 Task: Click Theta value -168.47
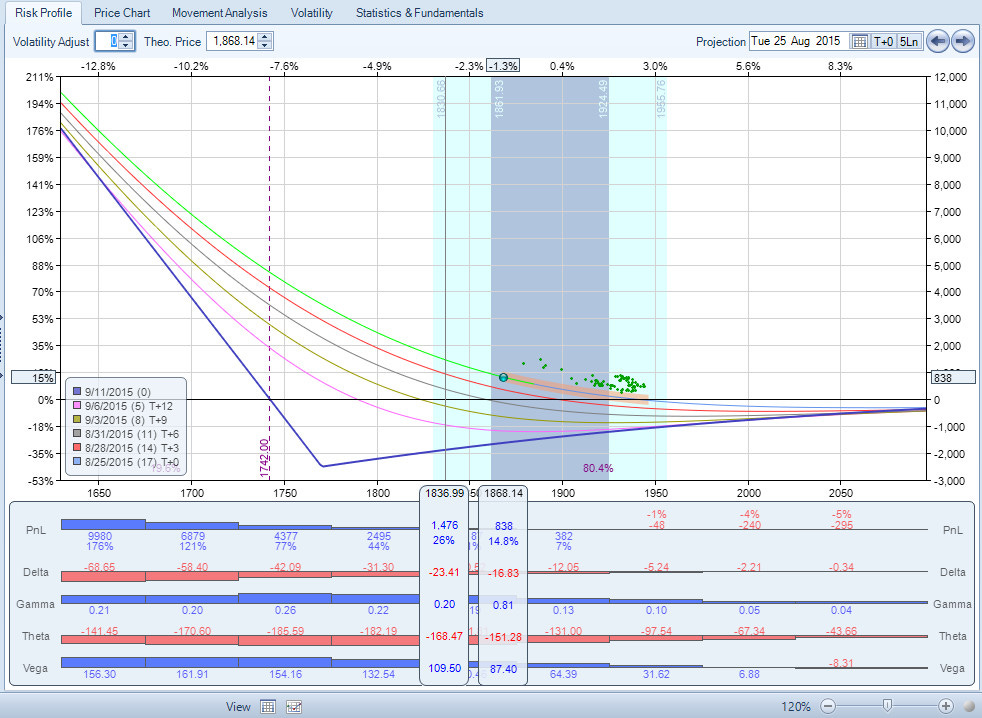click(445, 636)
